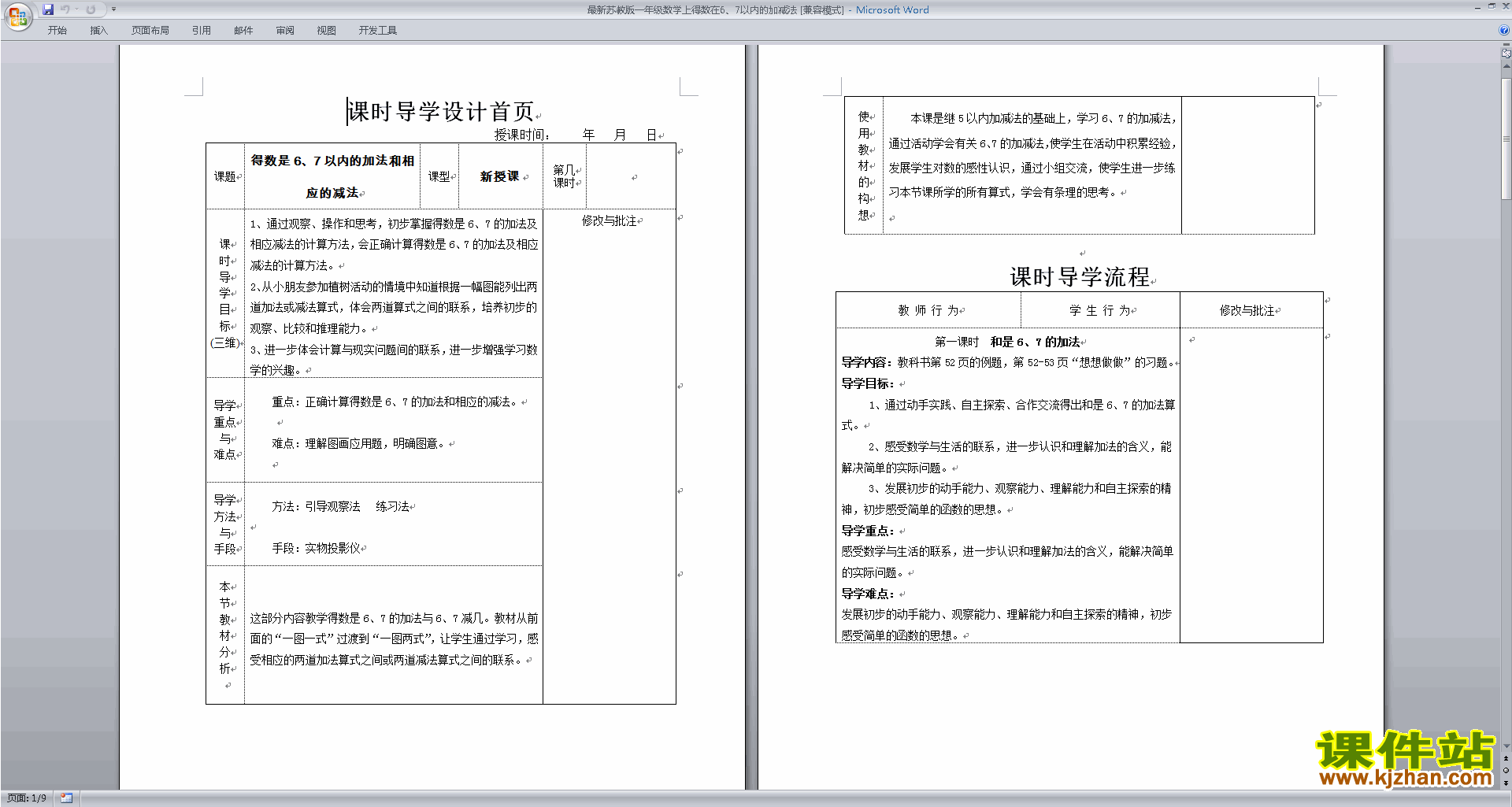The width and height of the screenshot is (1512, 807).
Task: Click the bold topic text 得数是6、7以内的加法和相
Action: tap(332, 161)
